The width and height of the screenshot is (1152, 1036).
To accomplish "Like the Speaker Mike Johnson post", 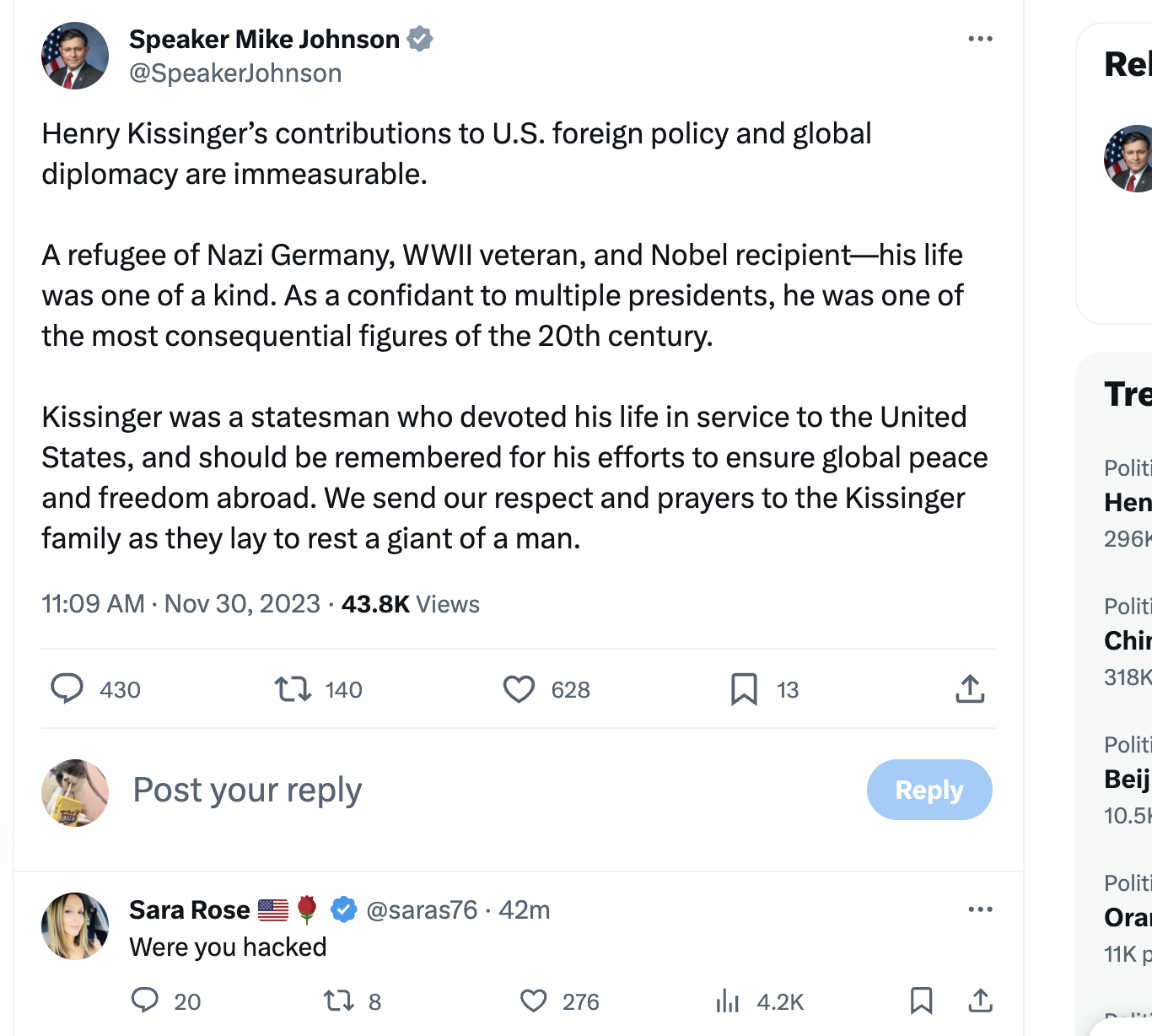I will 519,689.
